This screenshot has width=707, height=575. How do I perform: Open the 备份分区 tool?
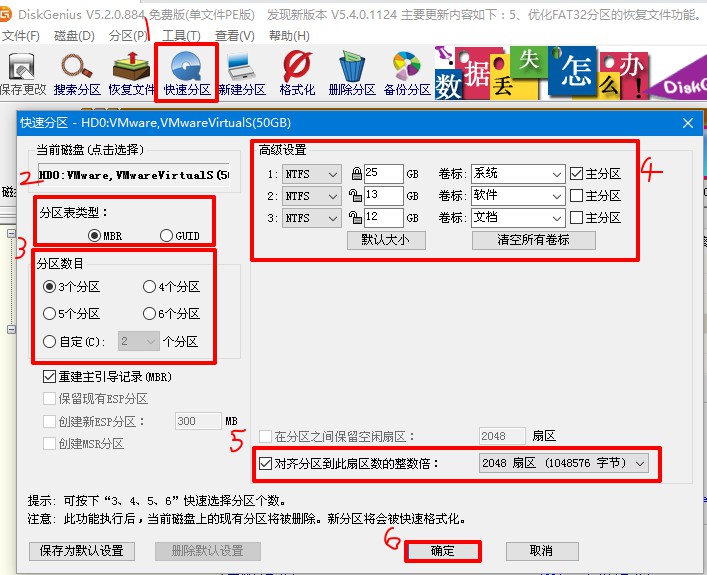point(407,74)
